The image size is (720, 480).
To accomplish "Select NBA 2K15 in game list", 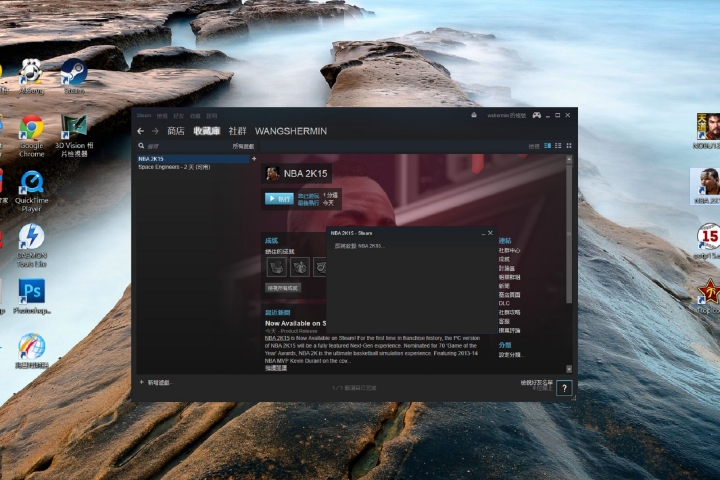I will 193,158.
